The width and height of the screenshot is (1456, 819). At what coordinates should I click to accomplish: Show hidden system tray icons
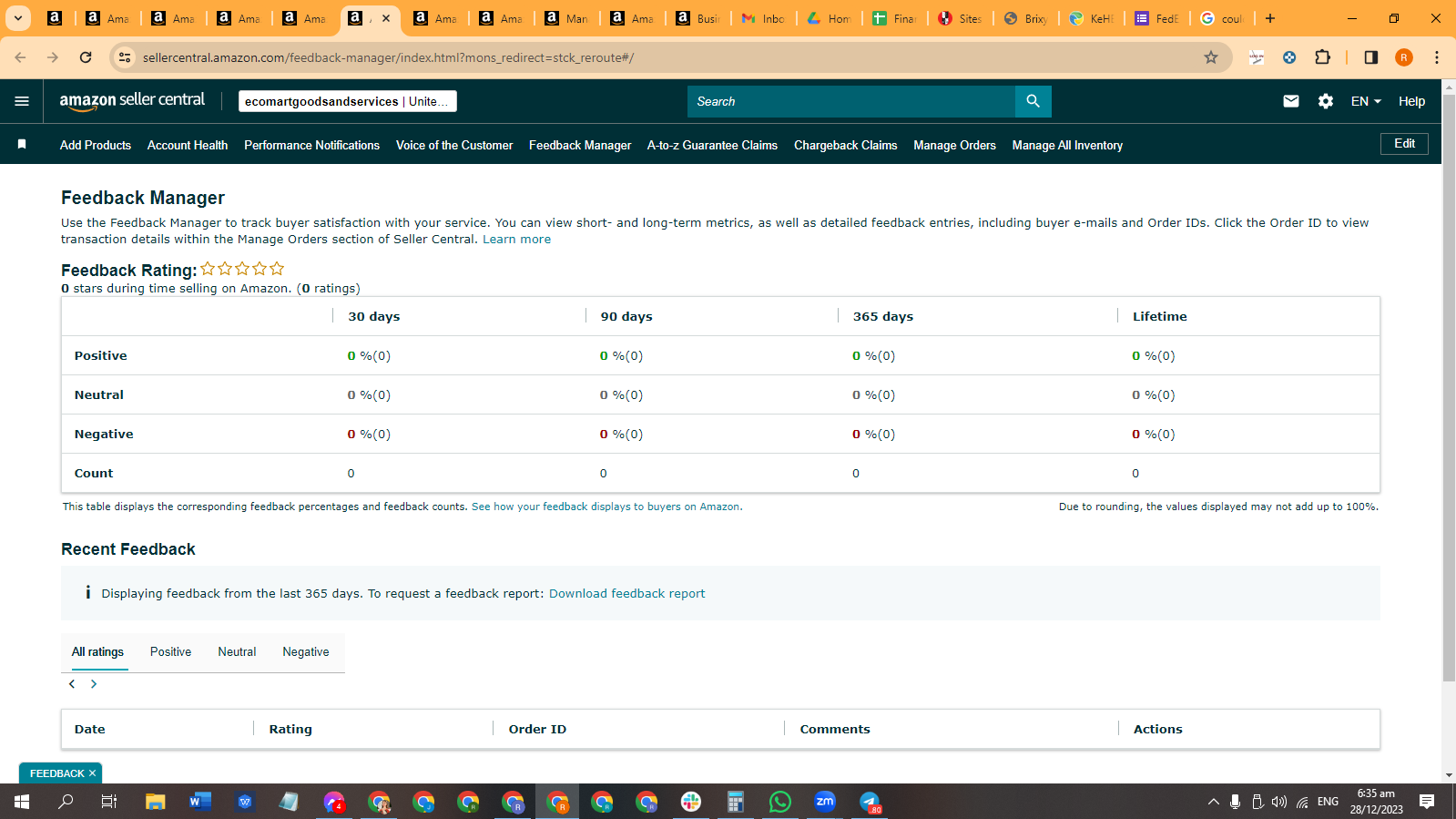coord(1213,802)
